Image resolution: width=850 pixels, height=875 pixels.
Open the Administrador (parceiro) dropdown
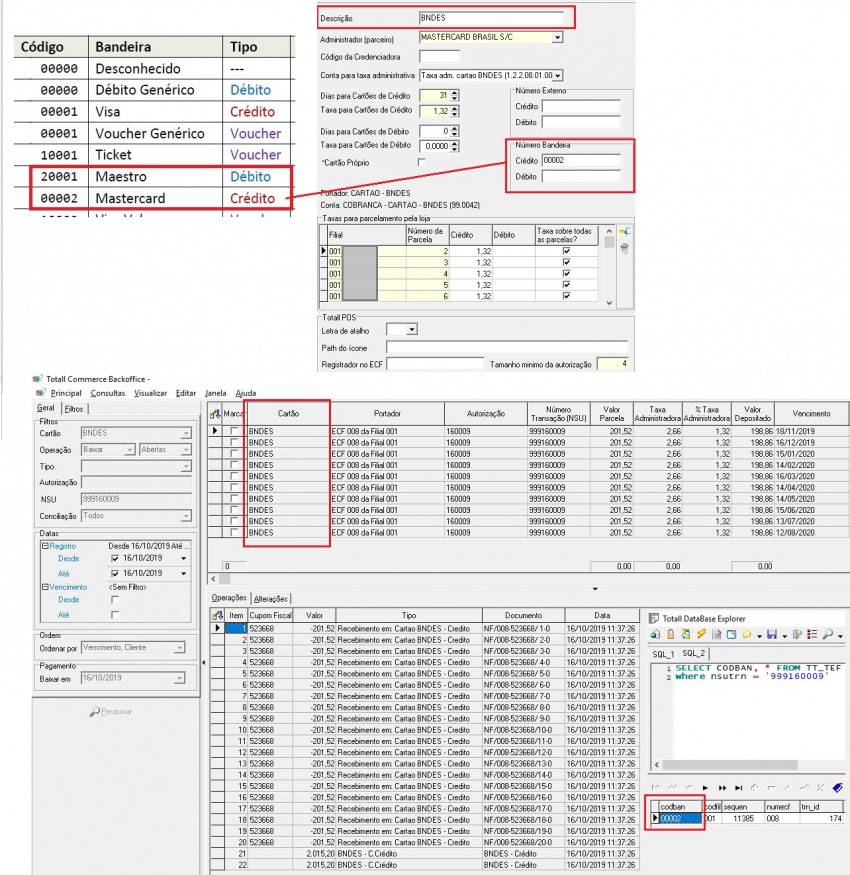click(x=557, y=37)
